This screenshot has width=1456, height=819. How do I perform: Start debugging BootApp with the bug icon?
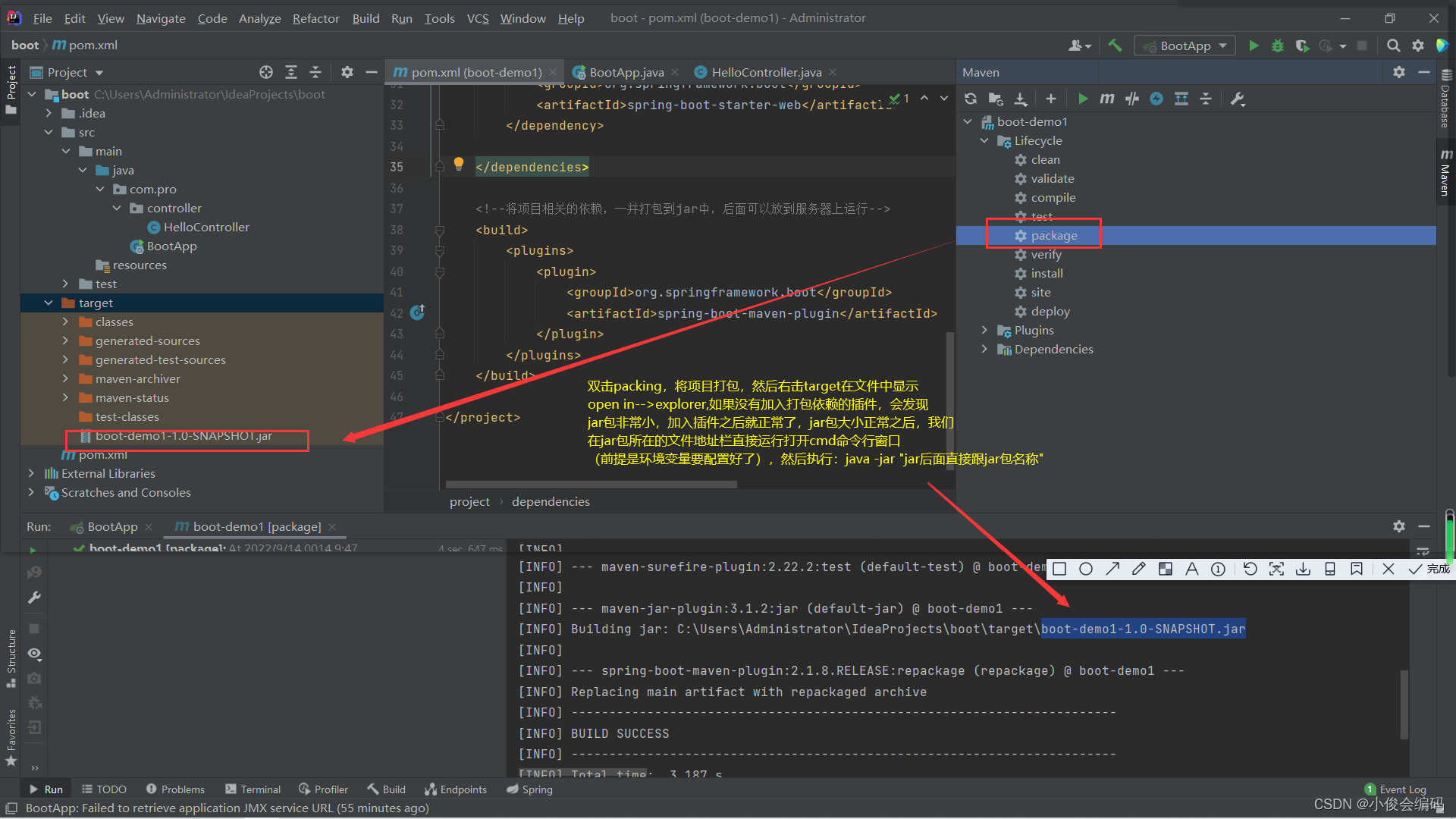tap(1277, 45)
